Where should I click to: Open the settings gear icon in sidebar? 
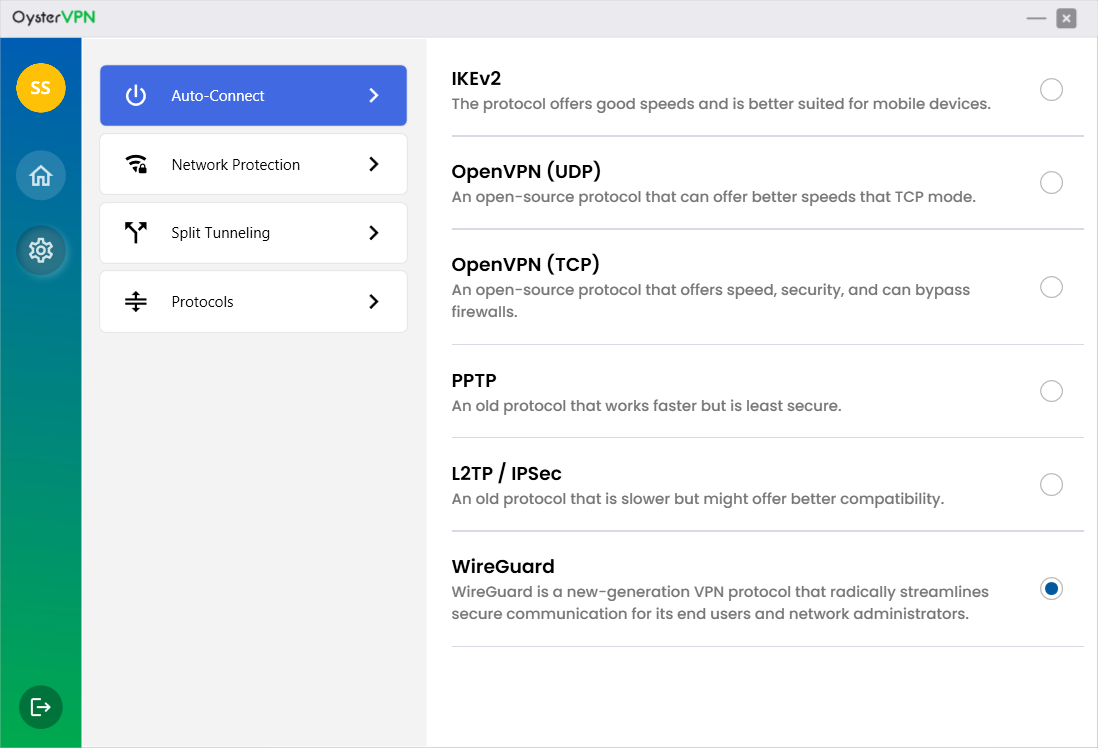[x=41, y=250]
